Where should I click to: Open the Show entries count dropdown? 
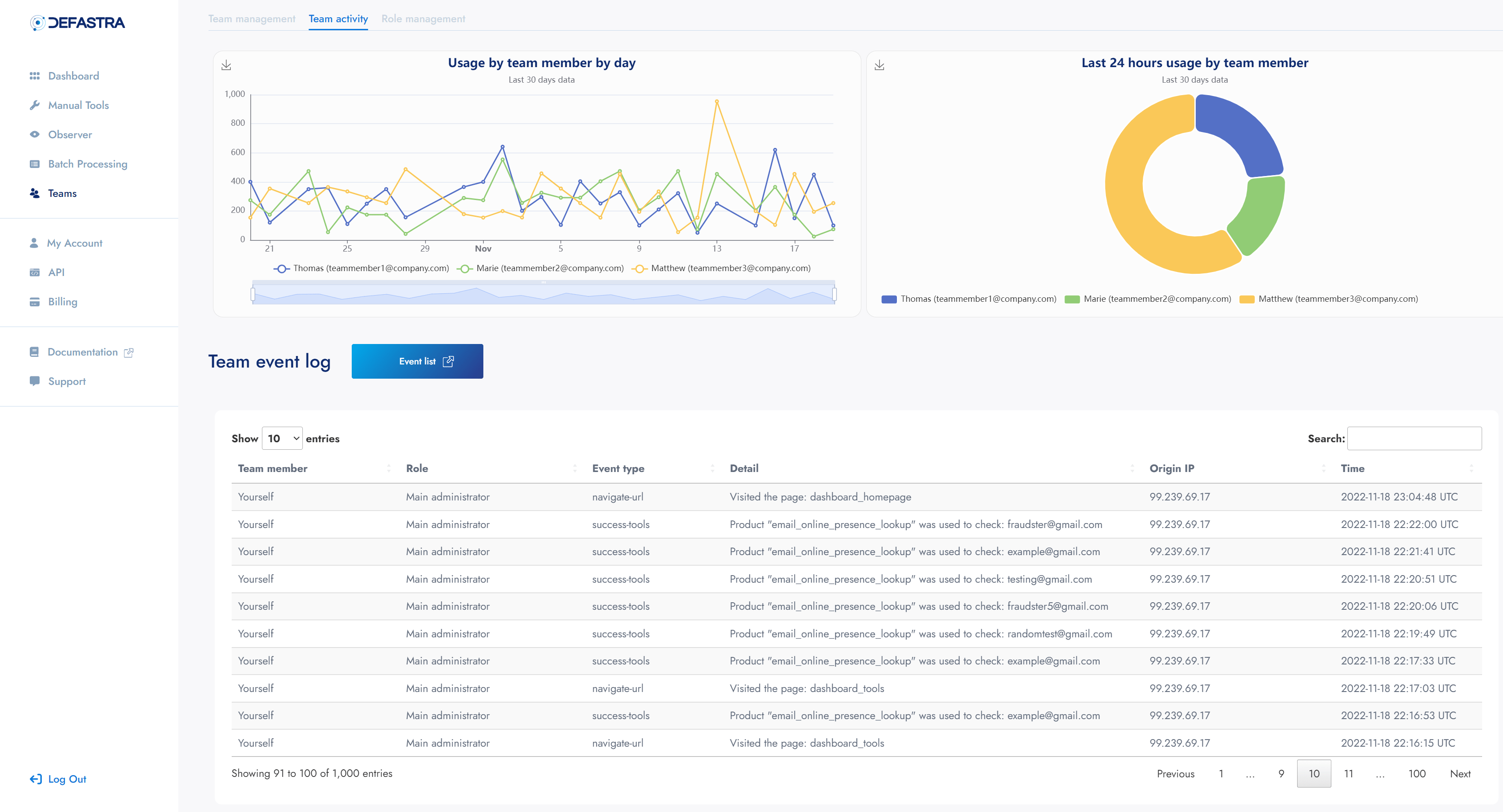tap(282, 438)
